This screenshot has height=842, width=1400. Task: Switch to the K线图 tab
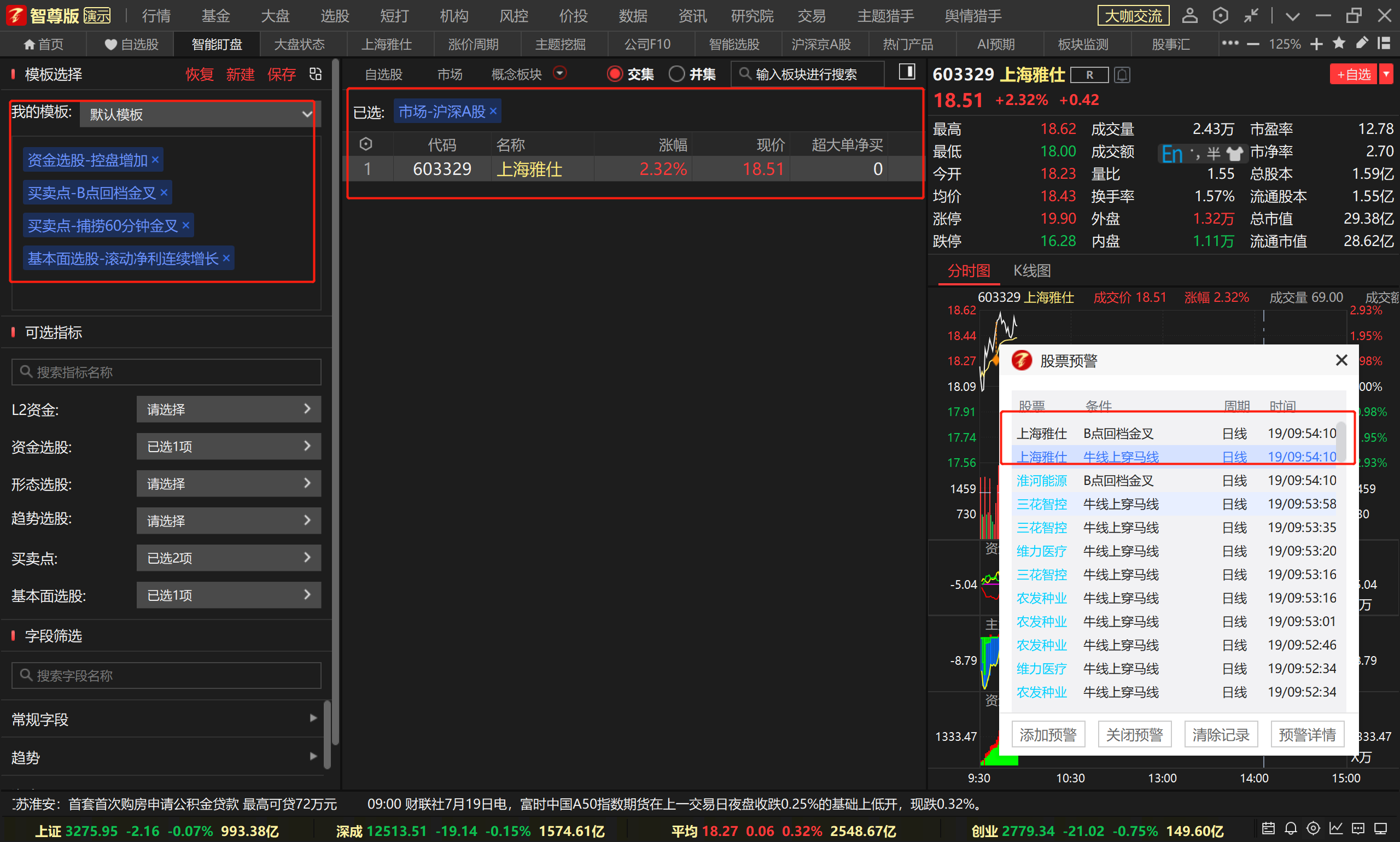[1032, 271]
